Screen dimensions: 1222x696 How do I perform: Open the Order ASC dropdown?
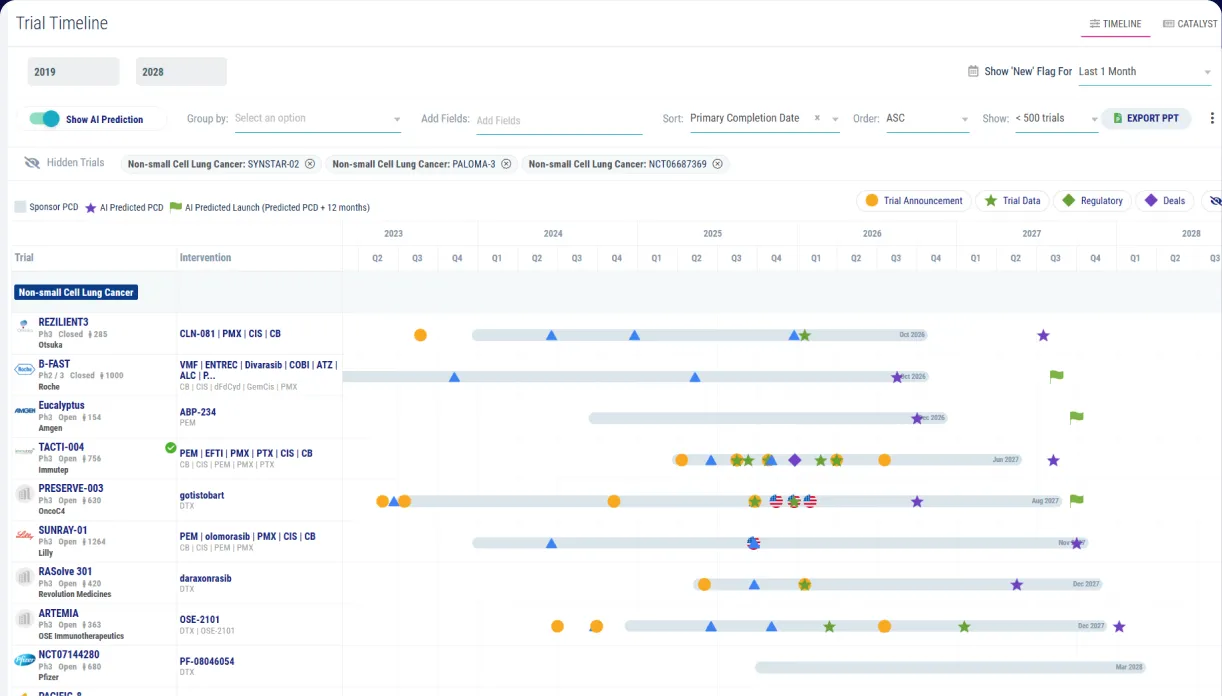click(x=927, y=118)
